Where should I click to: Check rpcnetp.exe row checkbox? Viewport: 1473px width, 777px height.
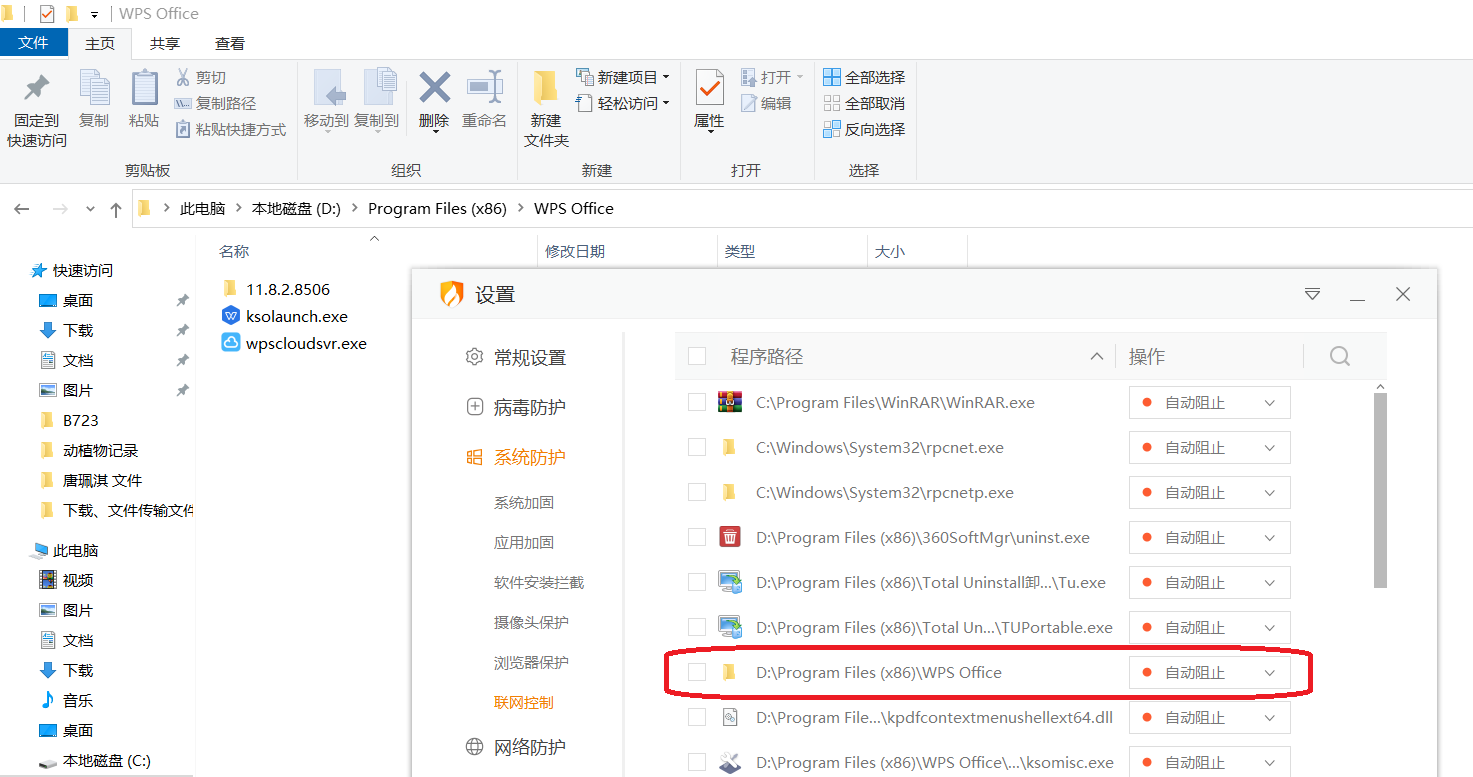697,492
